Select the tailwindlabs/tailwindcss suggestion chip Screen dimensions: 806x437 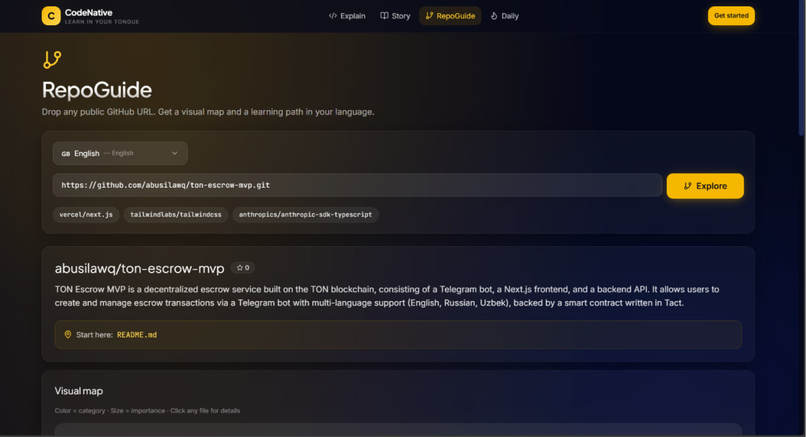[175, 214]
